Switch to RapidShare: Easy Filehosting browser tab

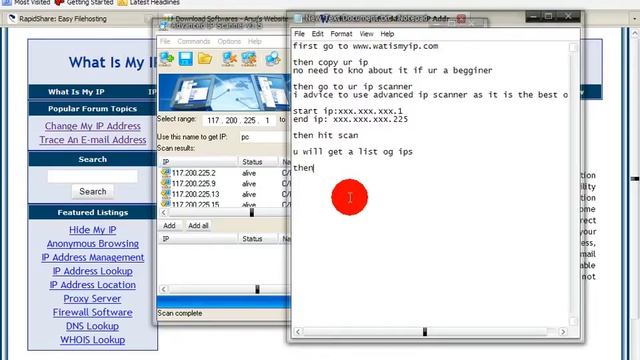(x=78, y=19)
